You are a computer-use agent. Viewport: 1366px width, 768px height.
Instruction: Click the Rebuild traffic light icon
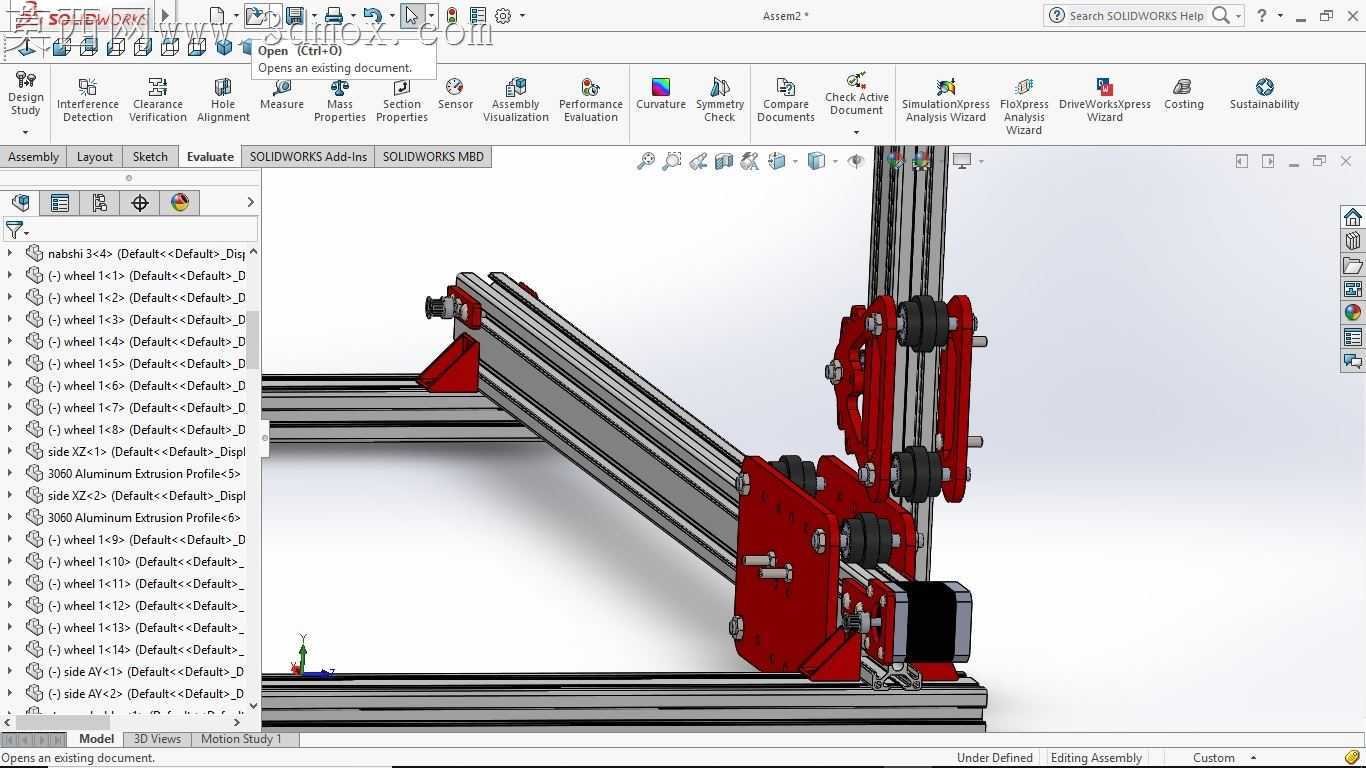pos(452,16)
